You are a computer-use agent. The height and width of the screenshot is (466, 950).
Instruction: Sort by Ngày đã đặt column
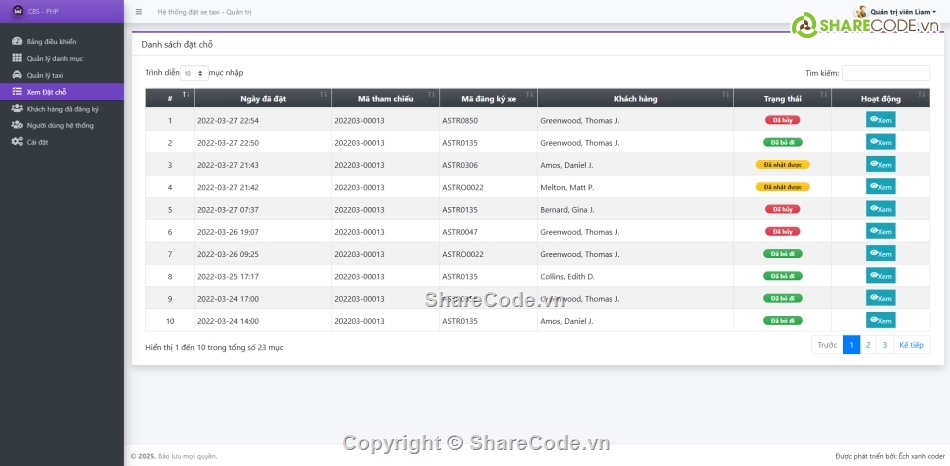[263, 98]
